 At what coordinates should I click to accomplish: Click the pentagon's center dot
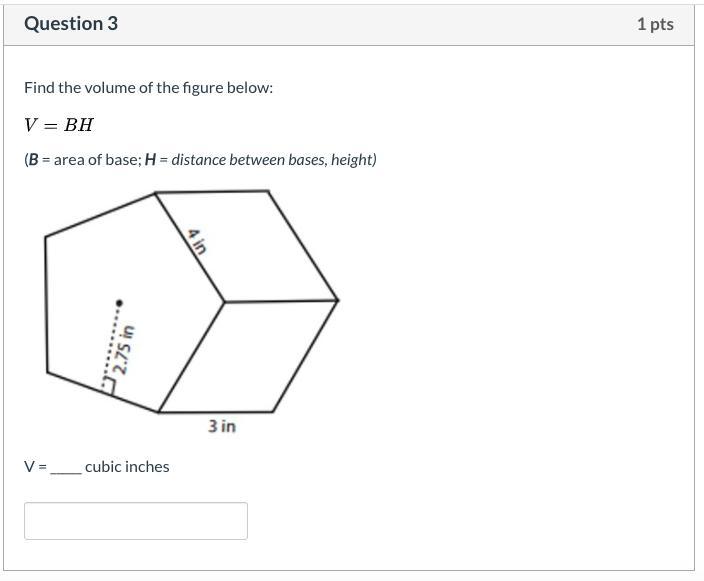[119, 302]
